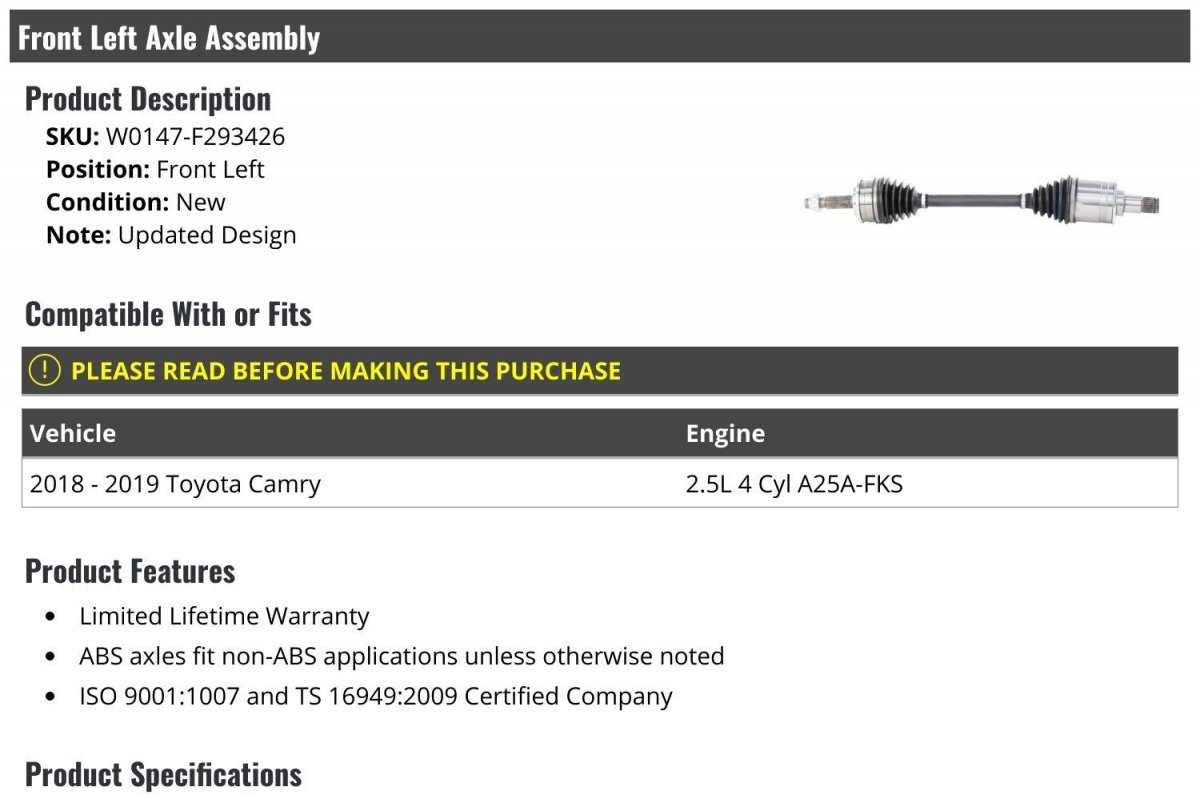The image size is (1200, 795).
Task: Click the Product Description heading
Action: (148, 98)
